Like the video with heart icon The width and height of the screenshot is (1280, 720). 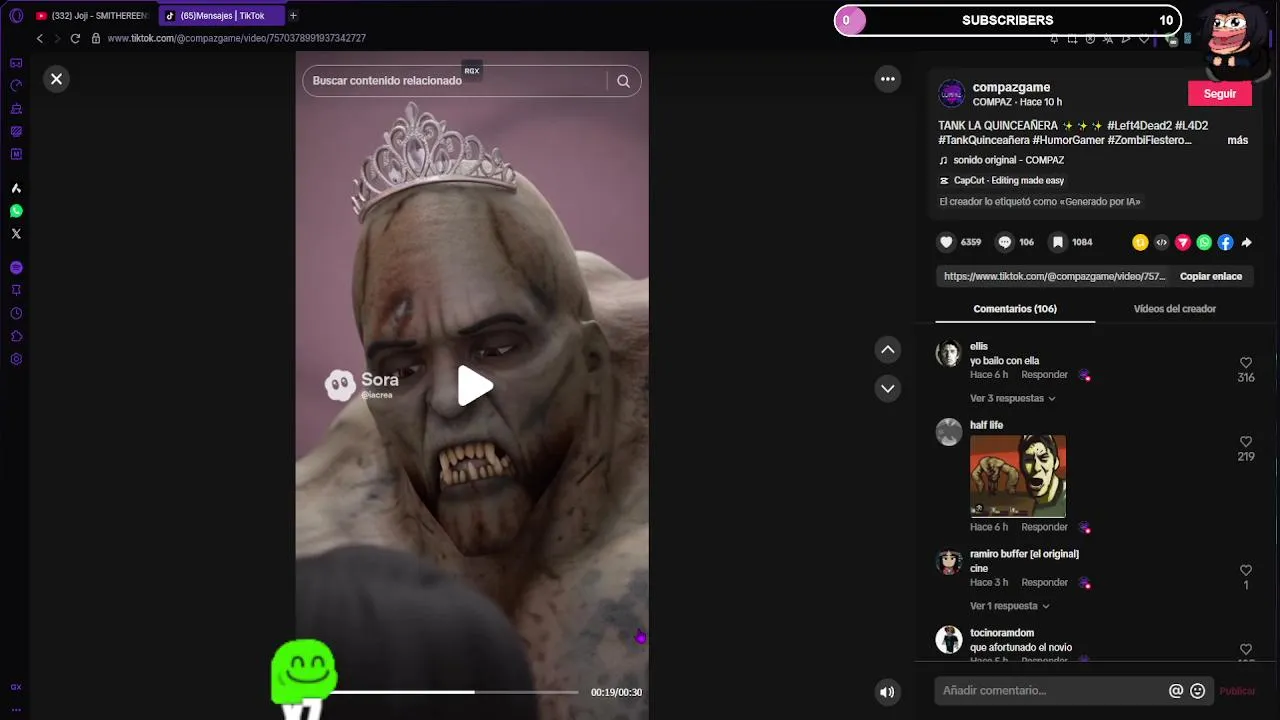946,242
